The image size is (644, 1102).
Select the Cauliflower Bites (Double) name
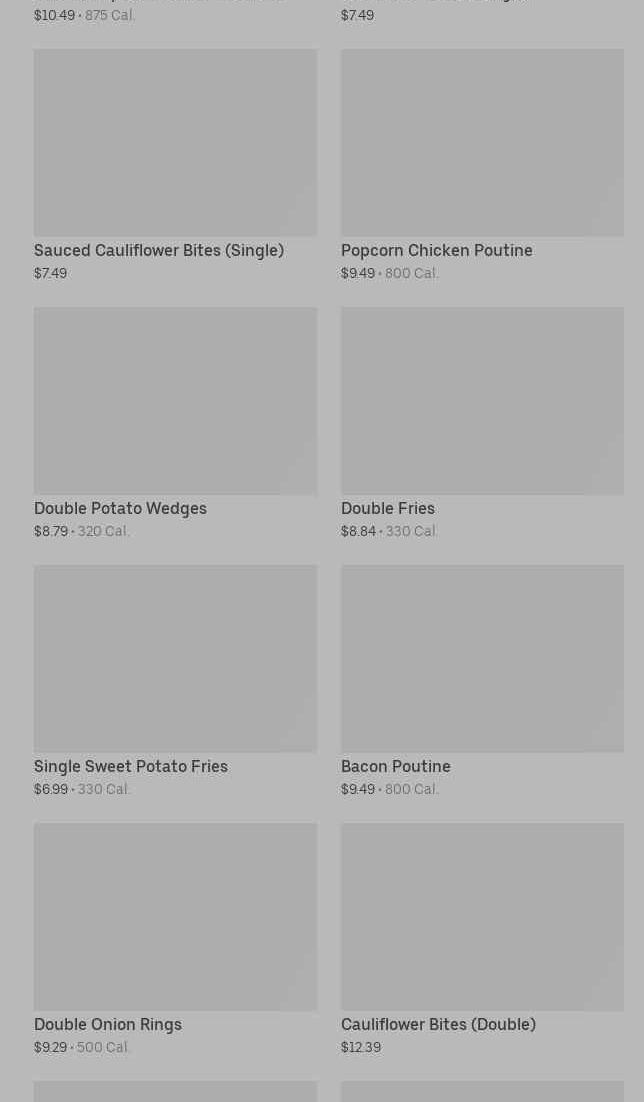click(438, 1025)
